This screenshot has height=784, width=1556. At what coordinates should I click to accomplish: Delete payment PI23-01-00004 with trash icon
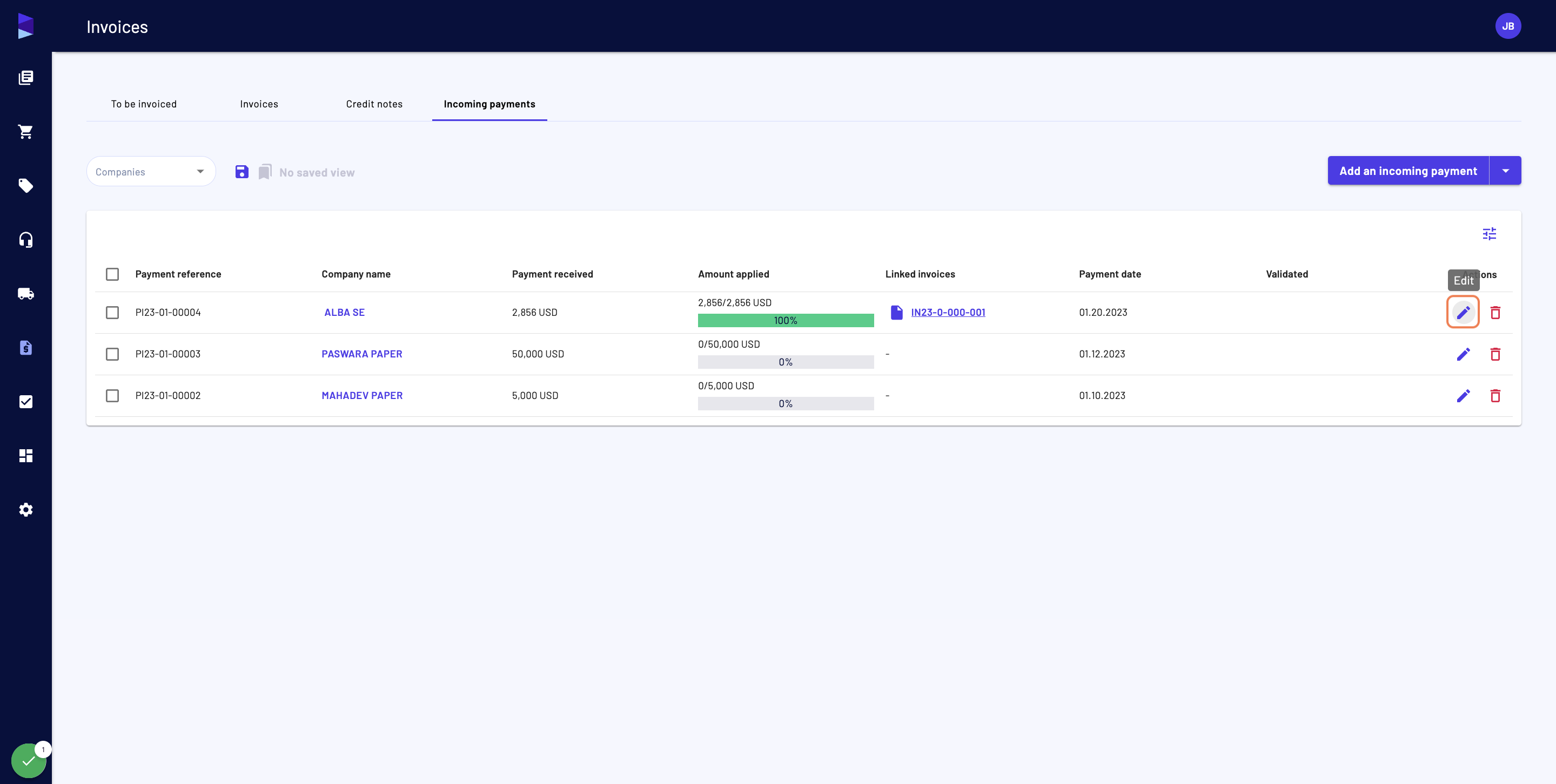(1495, 313)
